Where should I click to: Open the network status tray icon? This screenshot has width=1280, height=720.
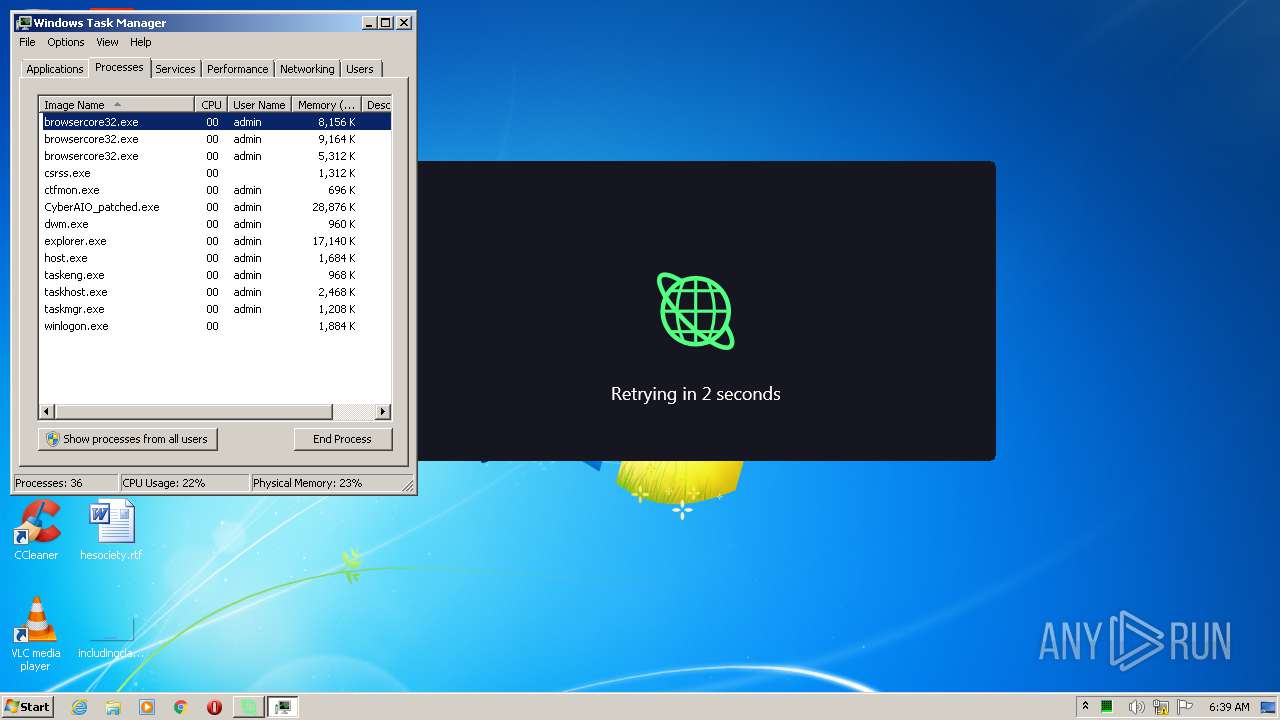tap(1160, 707)
